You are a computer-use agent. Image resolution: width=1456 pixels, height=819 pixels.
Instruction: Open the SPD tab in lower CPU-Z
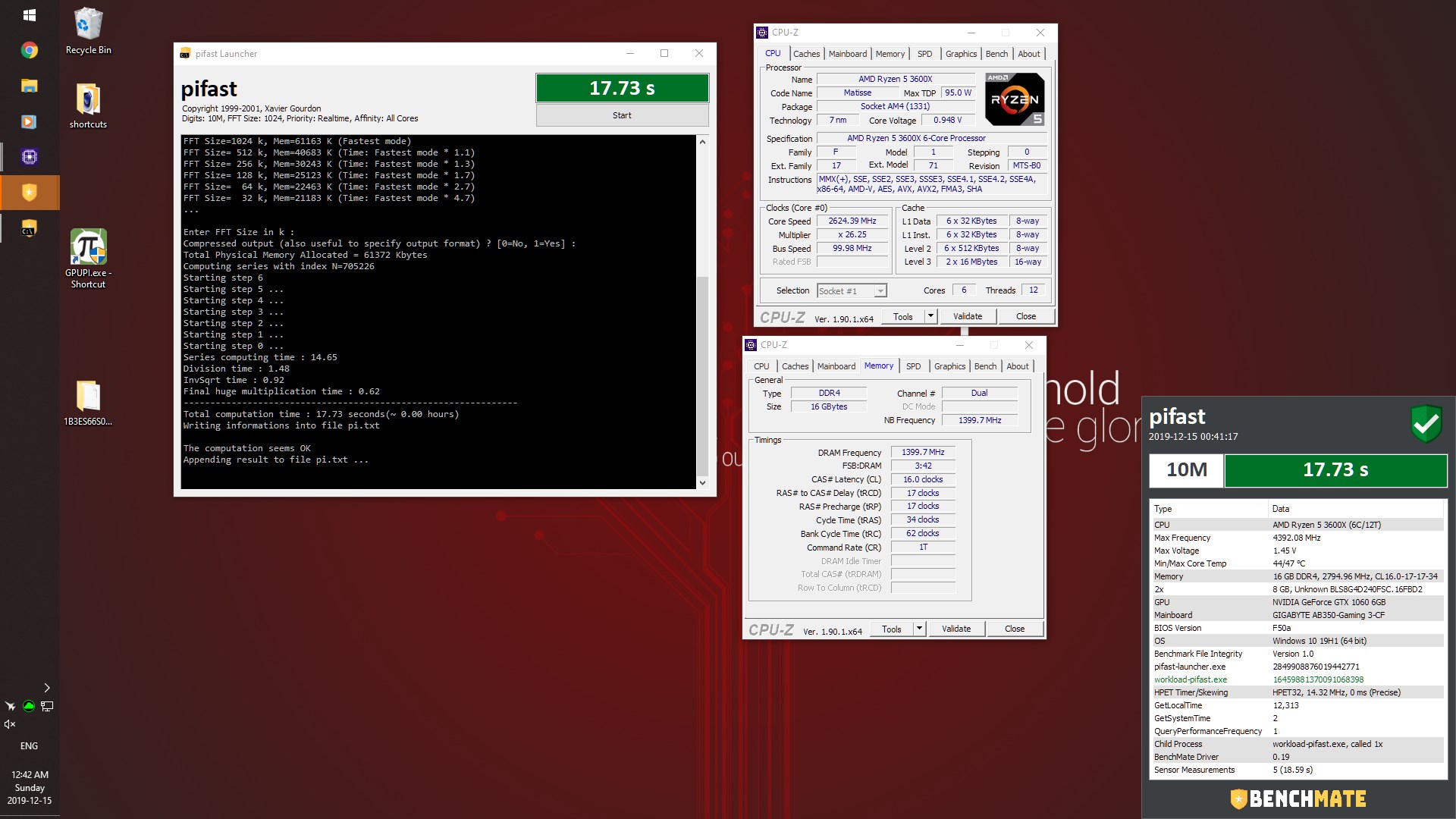913,366
